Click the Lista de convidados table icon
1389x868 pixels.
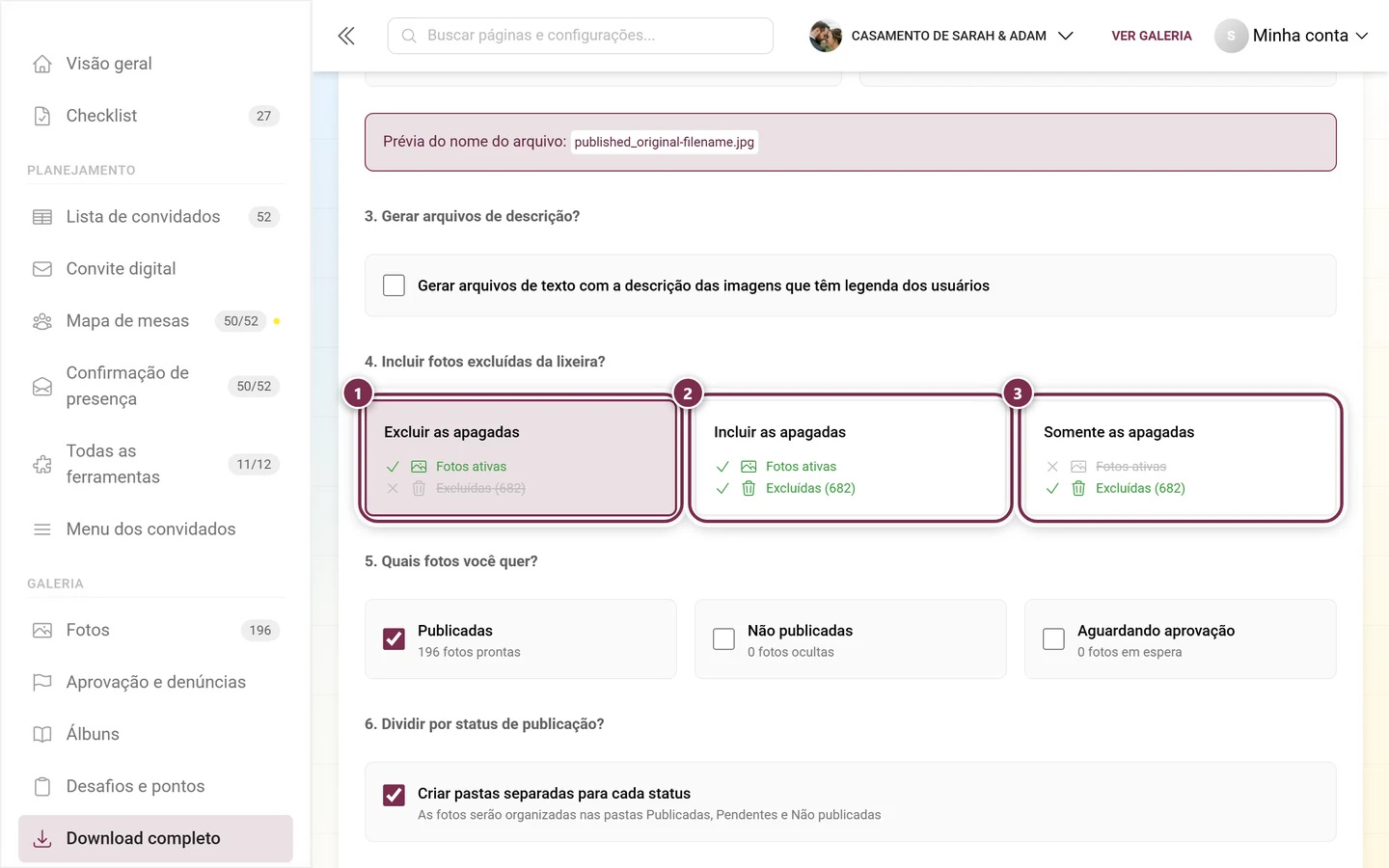(x=42, y=217)
